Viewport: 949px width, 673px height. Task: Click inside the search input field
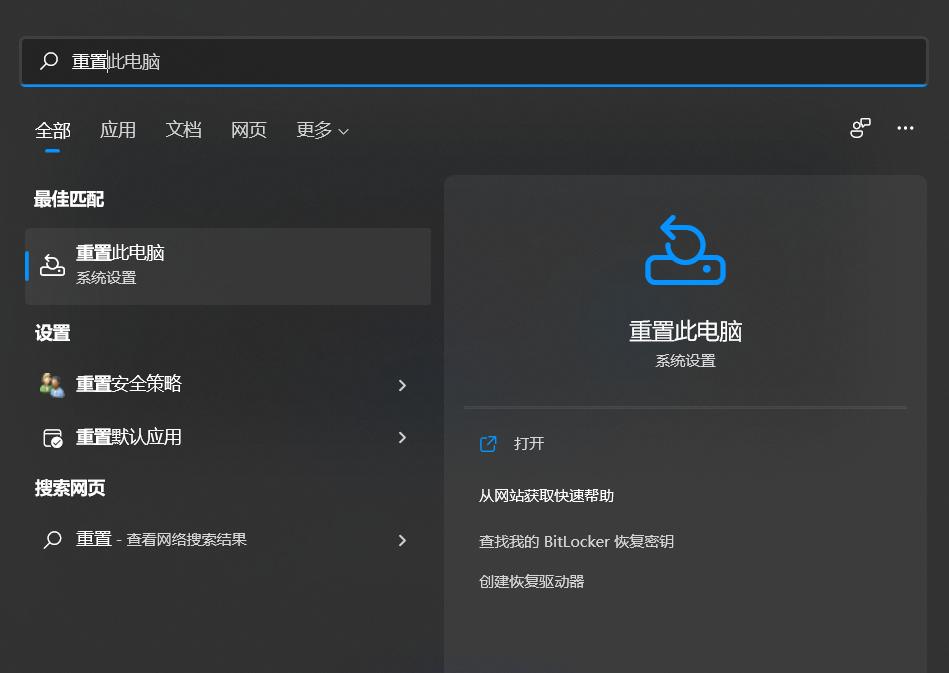300,61
